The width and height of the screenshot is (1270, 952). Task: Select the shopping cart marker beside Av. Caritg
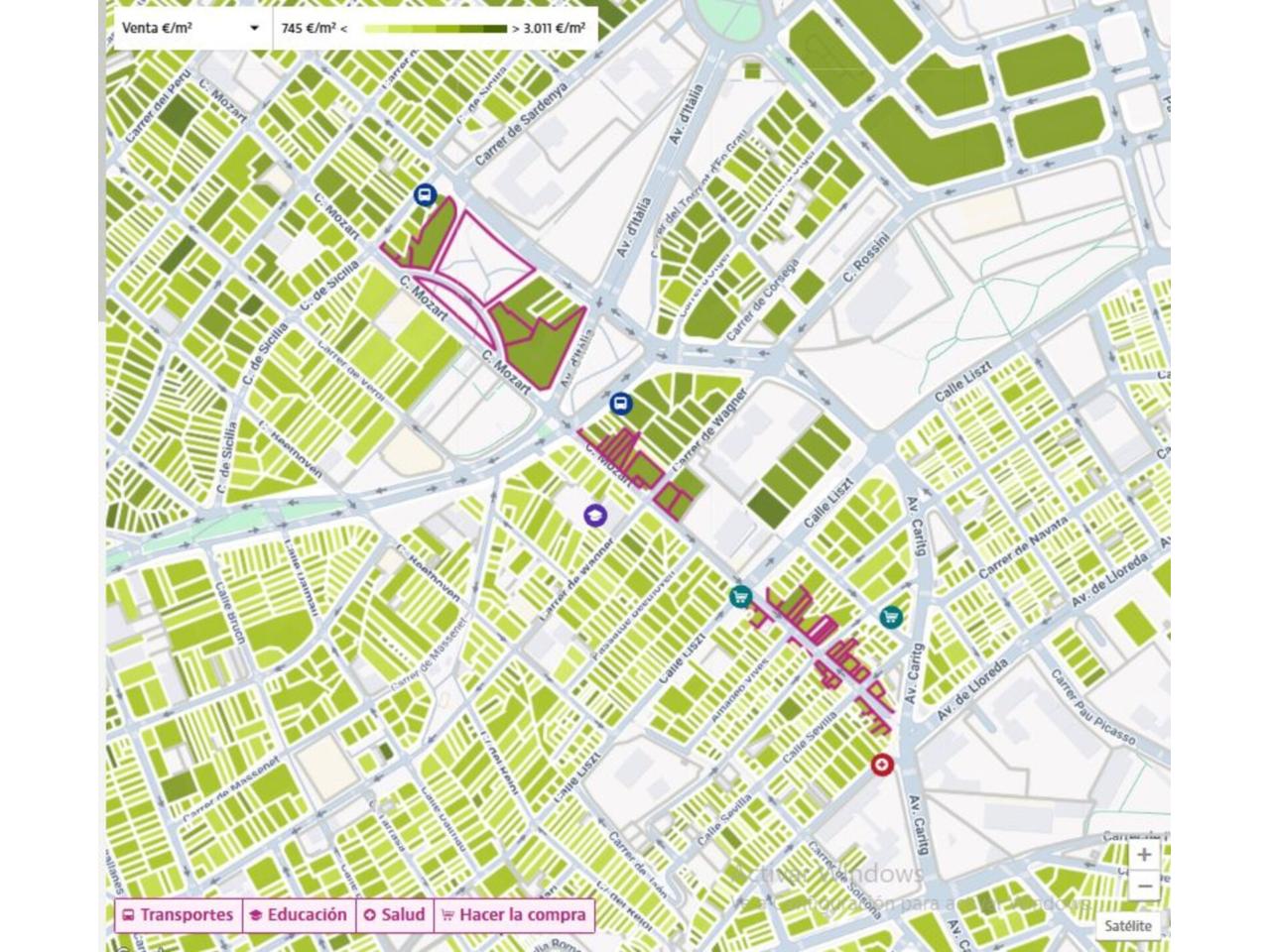(891, 617)
